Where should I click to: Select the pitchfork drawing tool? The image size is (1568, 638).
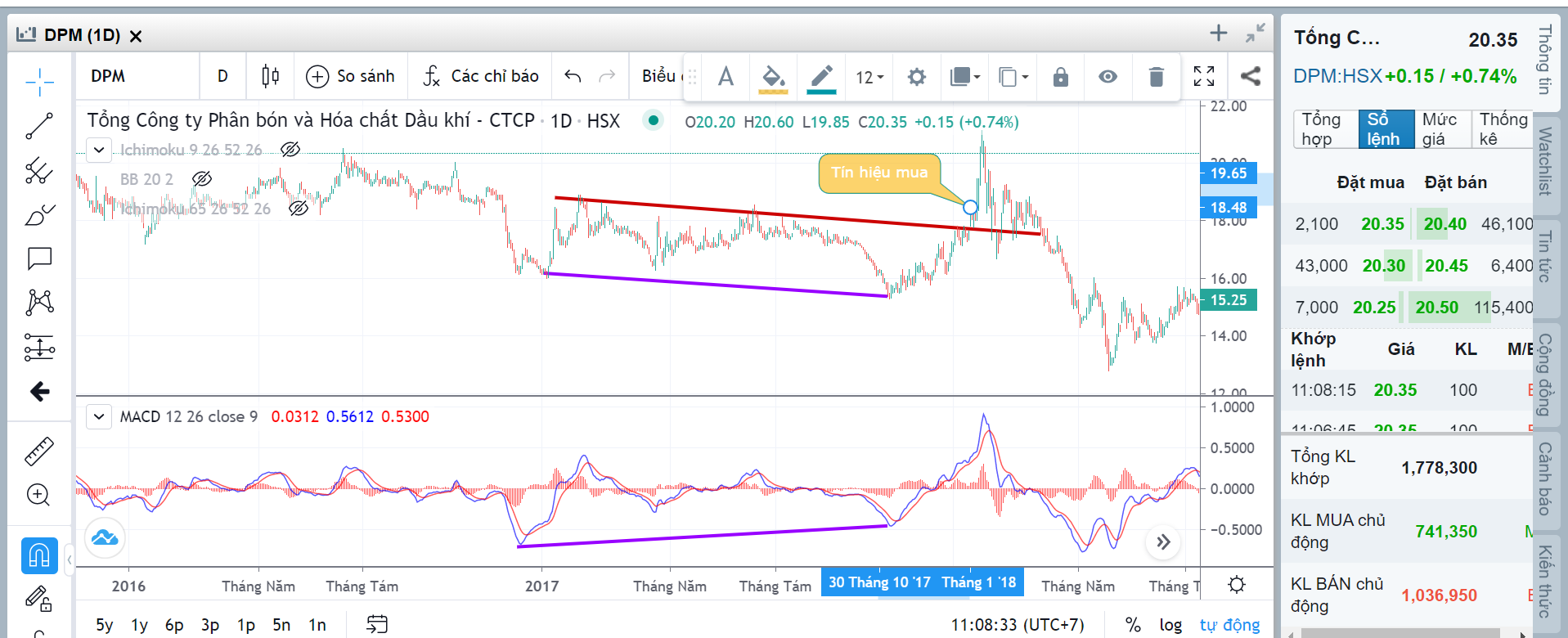tap(39, 170)
